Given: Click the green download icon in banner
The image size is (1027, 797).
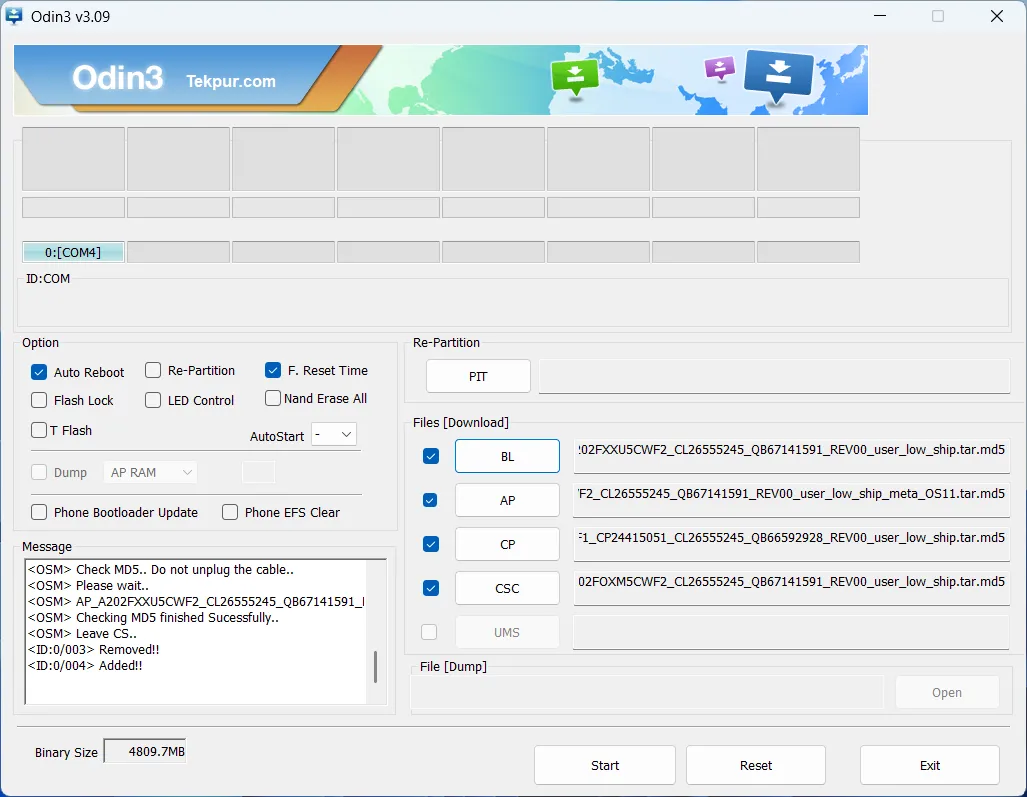Looking at the screenshot, I should tap(575, 76).
